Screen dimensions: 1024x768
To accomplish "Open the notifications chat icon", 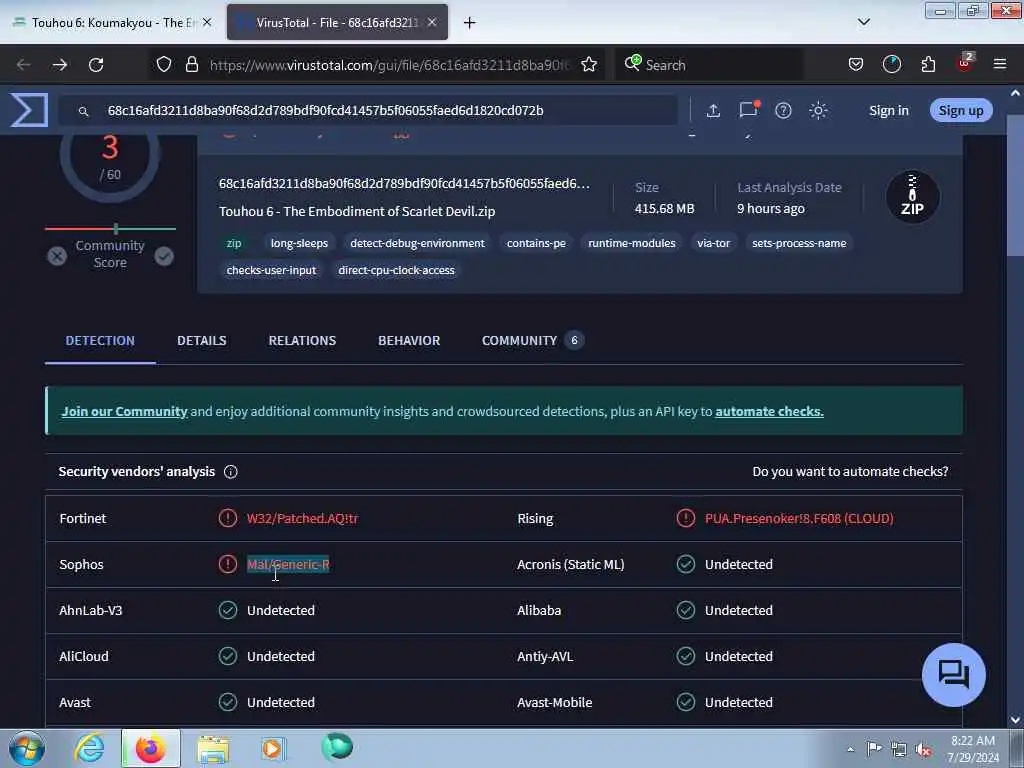I will pos(748,109).
